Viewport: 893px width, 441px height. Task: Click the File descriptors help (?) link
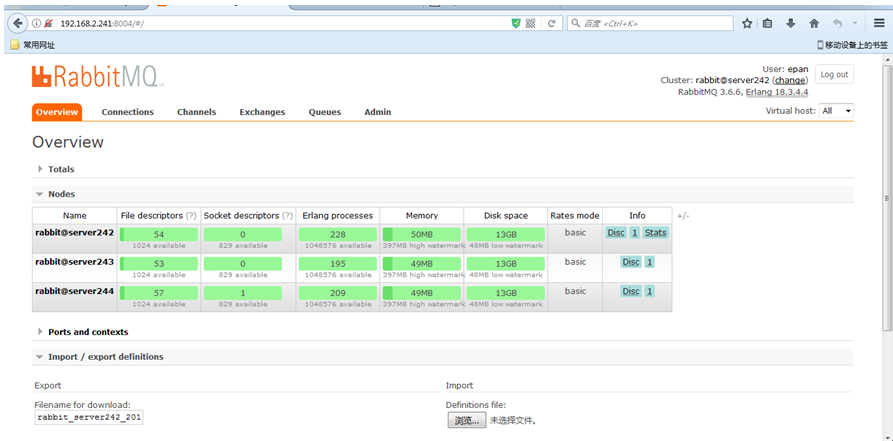(191, 216)
